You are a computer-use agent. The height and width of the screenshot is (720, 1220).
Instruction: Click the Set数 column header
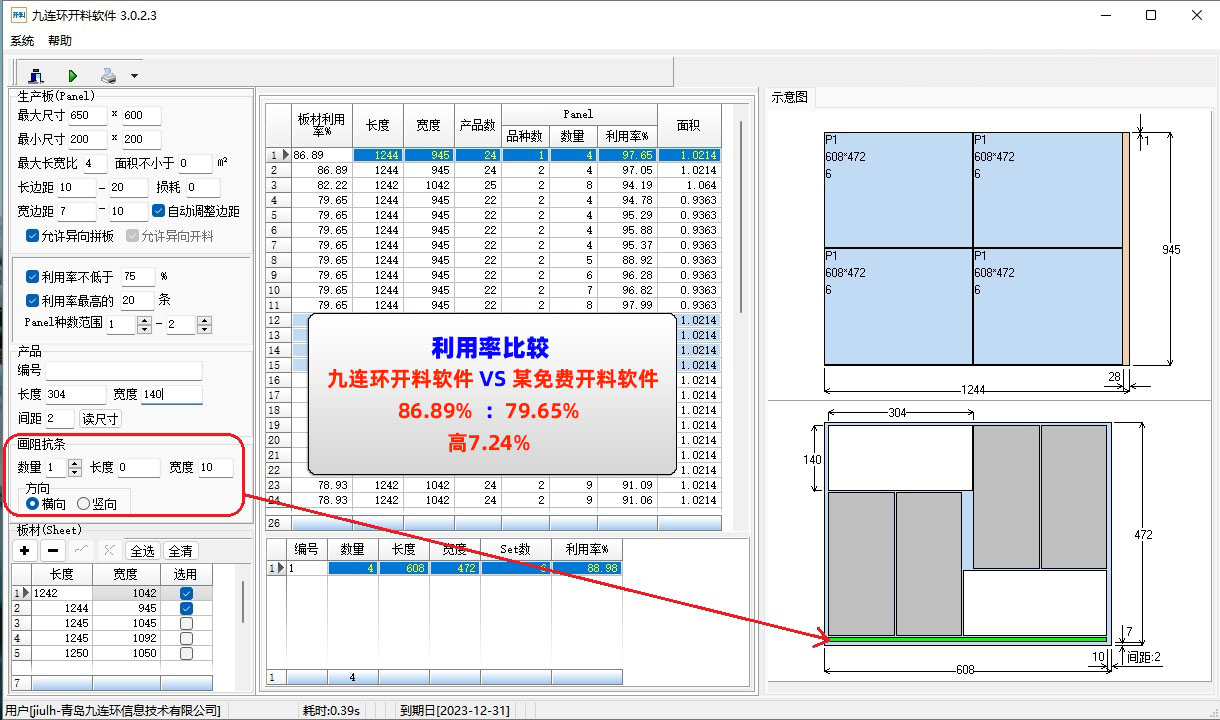(515, 548)
